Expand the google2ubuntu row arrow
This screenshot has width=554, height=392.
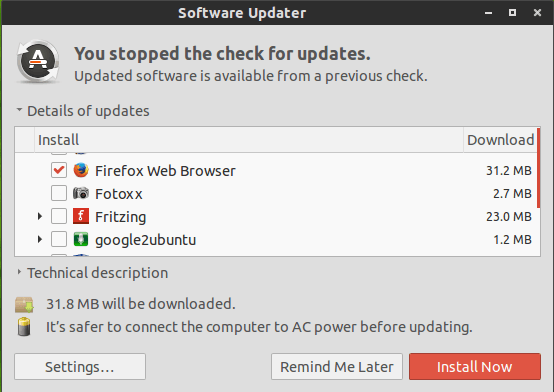pyautogui.click(x=40, y=239)
